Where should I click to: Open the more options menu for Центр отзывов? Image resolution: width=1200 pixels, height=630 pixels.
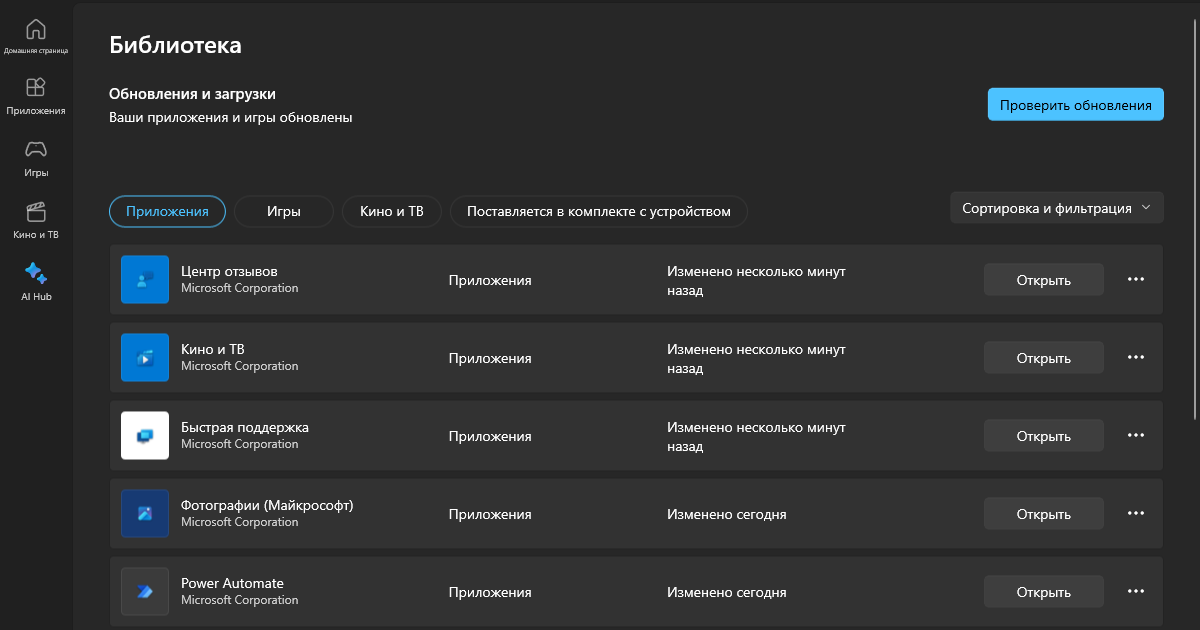[x=1135, y=279]
